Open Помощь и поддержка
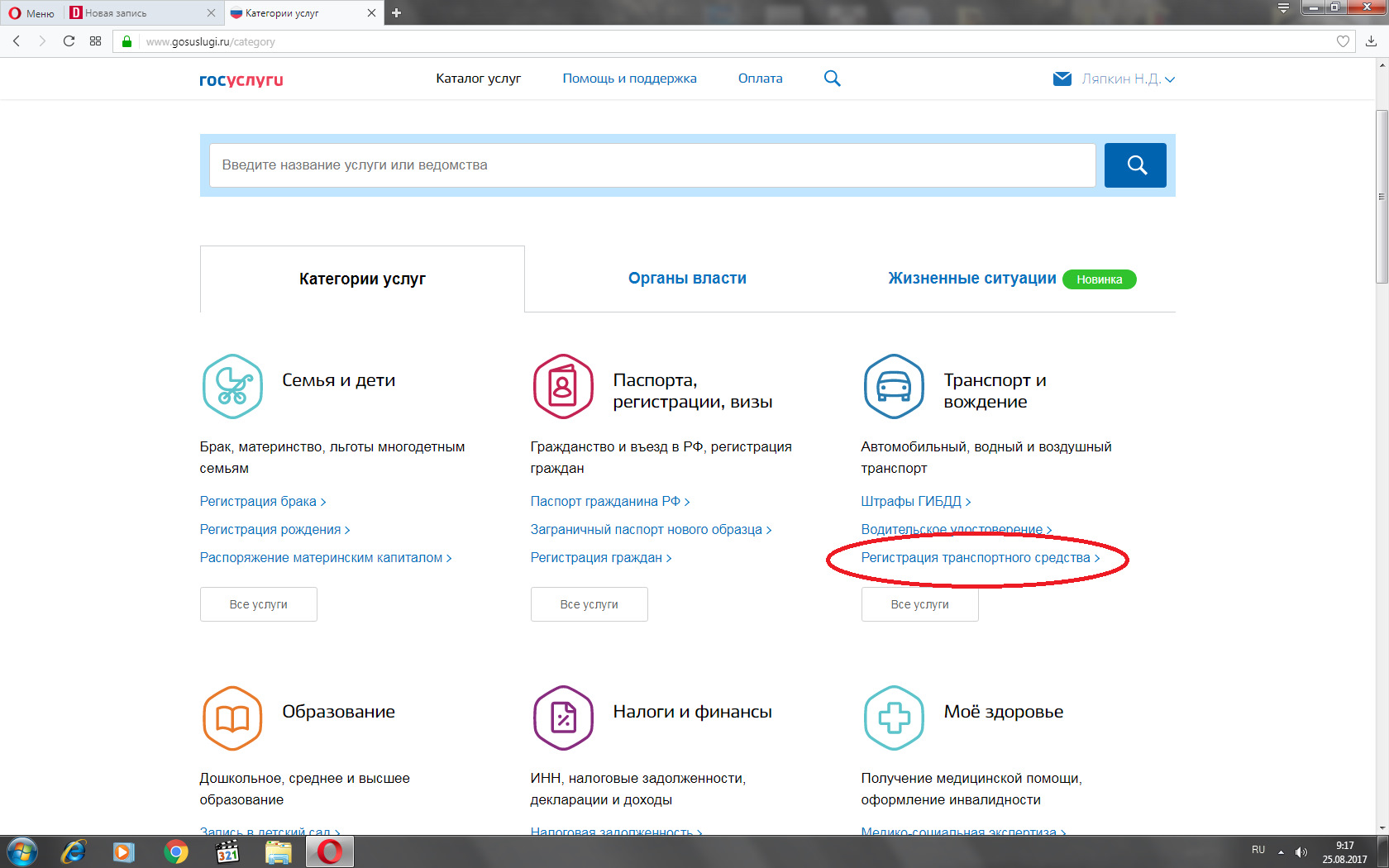The width and height of the screenshot is (1389, 868). point(629,79)
